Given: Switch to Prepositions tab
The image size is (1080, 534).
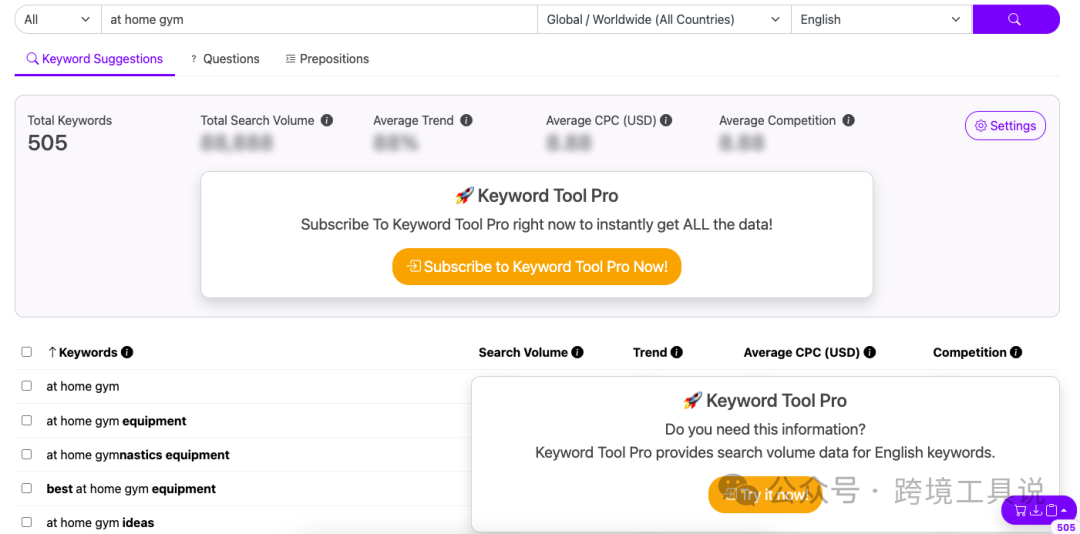Looking at the screenshot, I should pyautogui.click(x=328, y=59).
